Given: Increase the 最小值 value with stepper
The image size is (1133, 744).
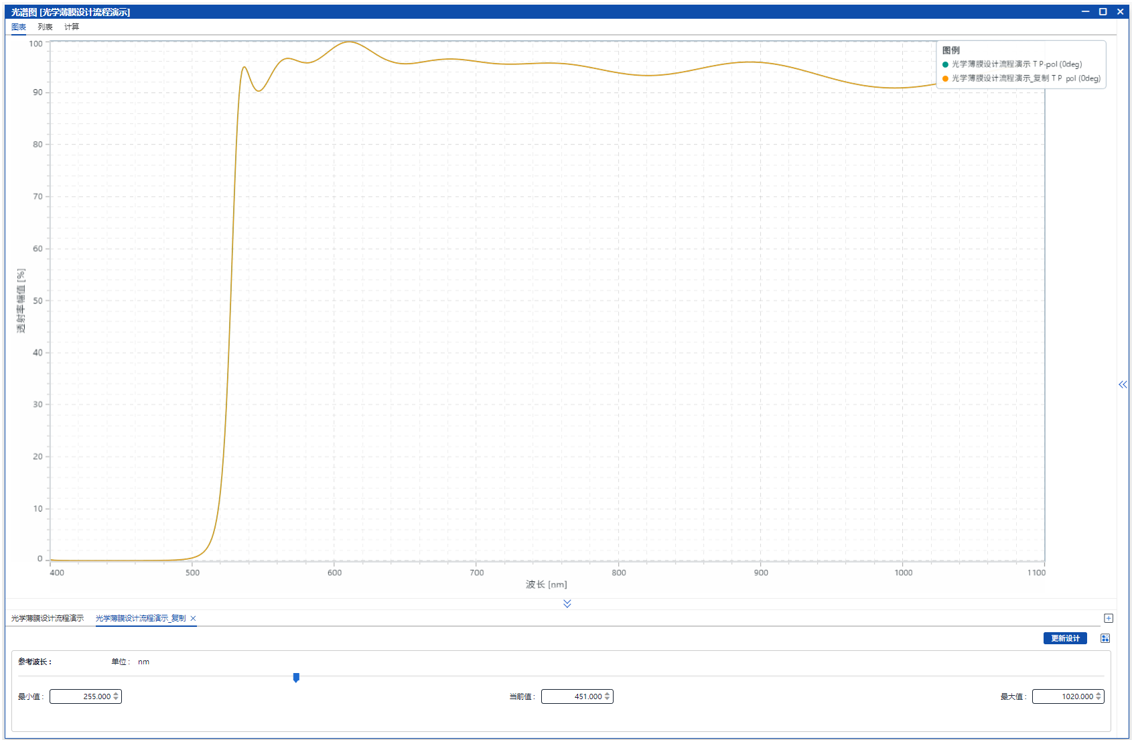Looking at the screenshot, I should pyautogui.click(x=117, y=694).
